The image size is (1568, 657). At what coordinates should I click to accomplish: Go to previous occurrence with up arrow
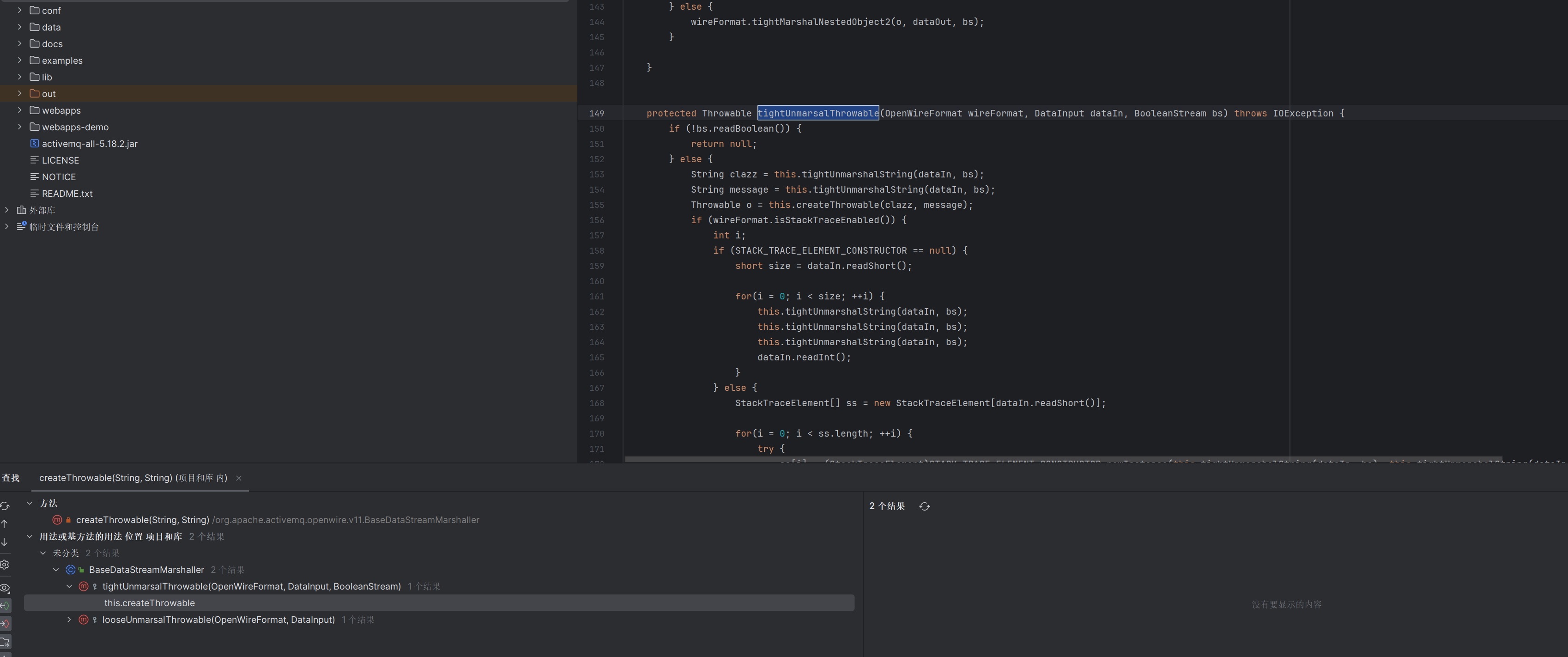pyautogui.click(x=5, y=523)
